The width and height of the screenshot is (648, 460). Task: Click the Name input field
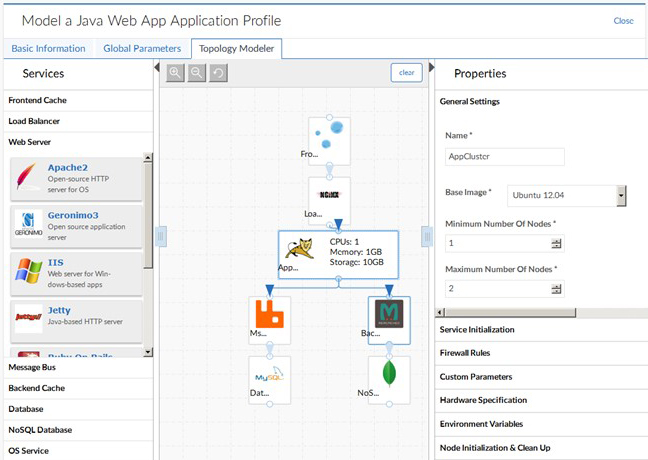click(505, 156)
